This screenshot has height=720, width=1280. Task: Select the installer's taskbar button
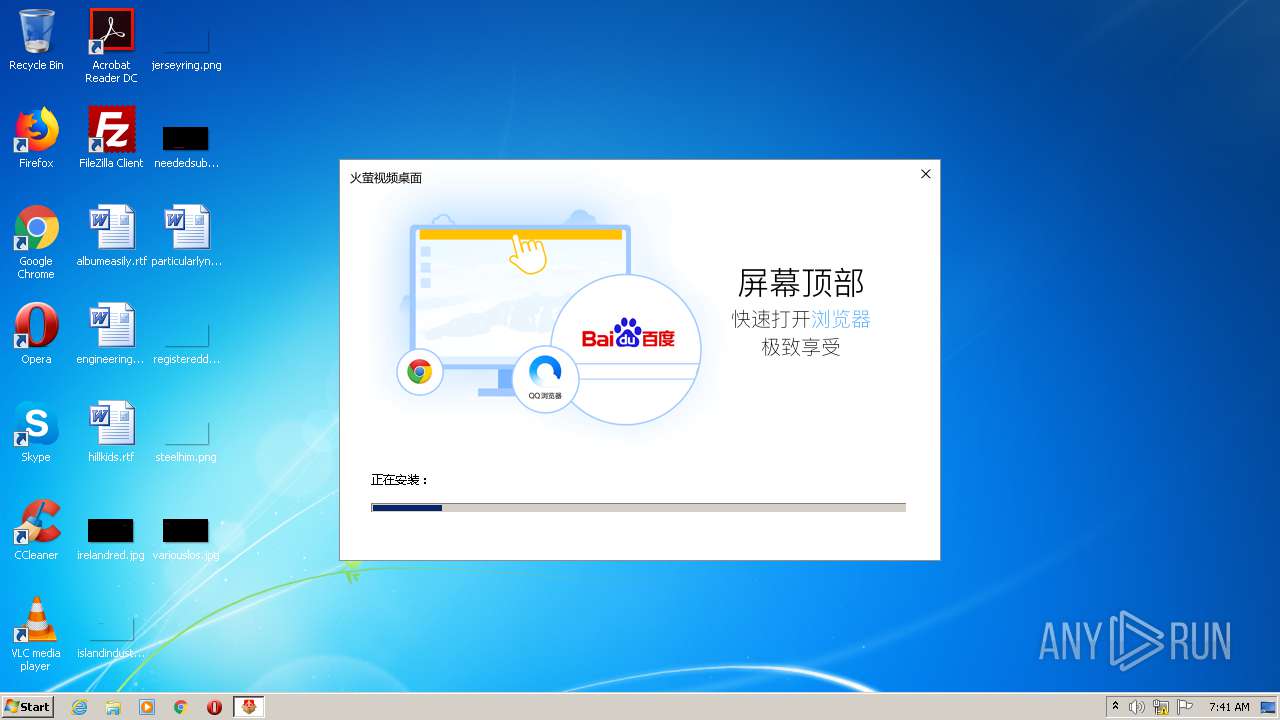coord(249,707)
